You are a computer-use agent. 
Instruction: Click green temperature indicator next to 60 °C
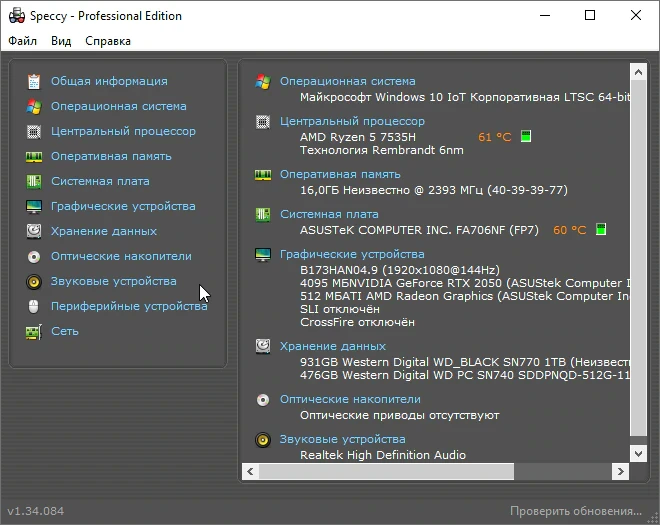point(601,229)
